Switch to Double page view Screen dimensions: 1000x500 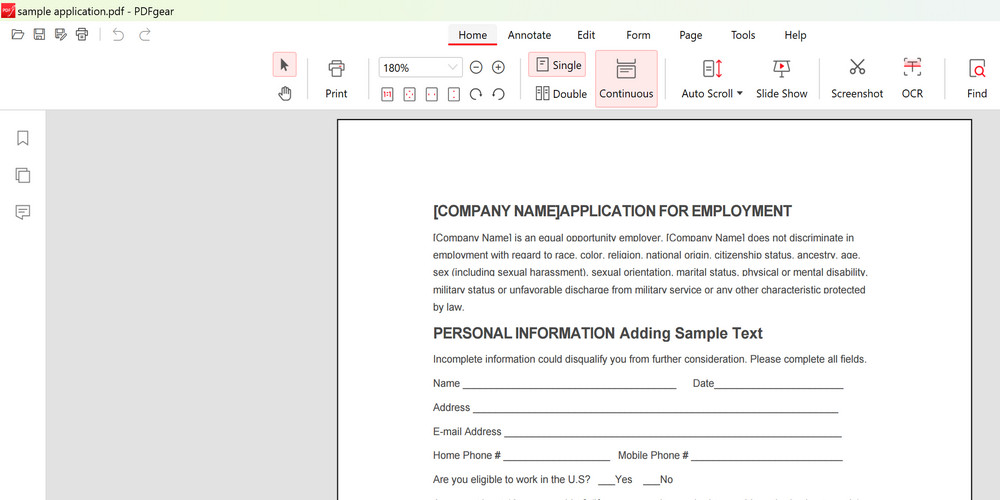560,94
